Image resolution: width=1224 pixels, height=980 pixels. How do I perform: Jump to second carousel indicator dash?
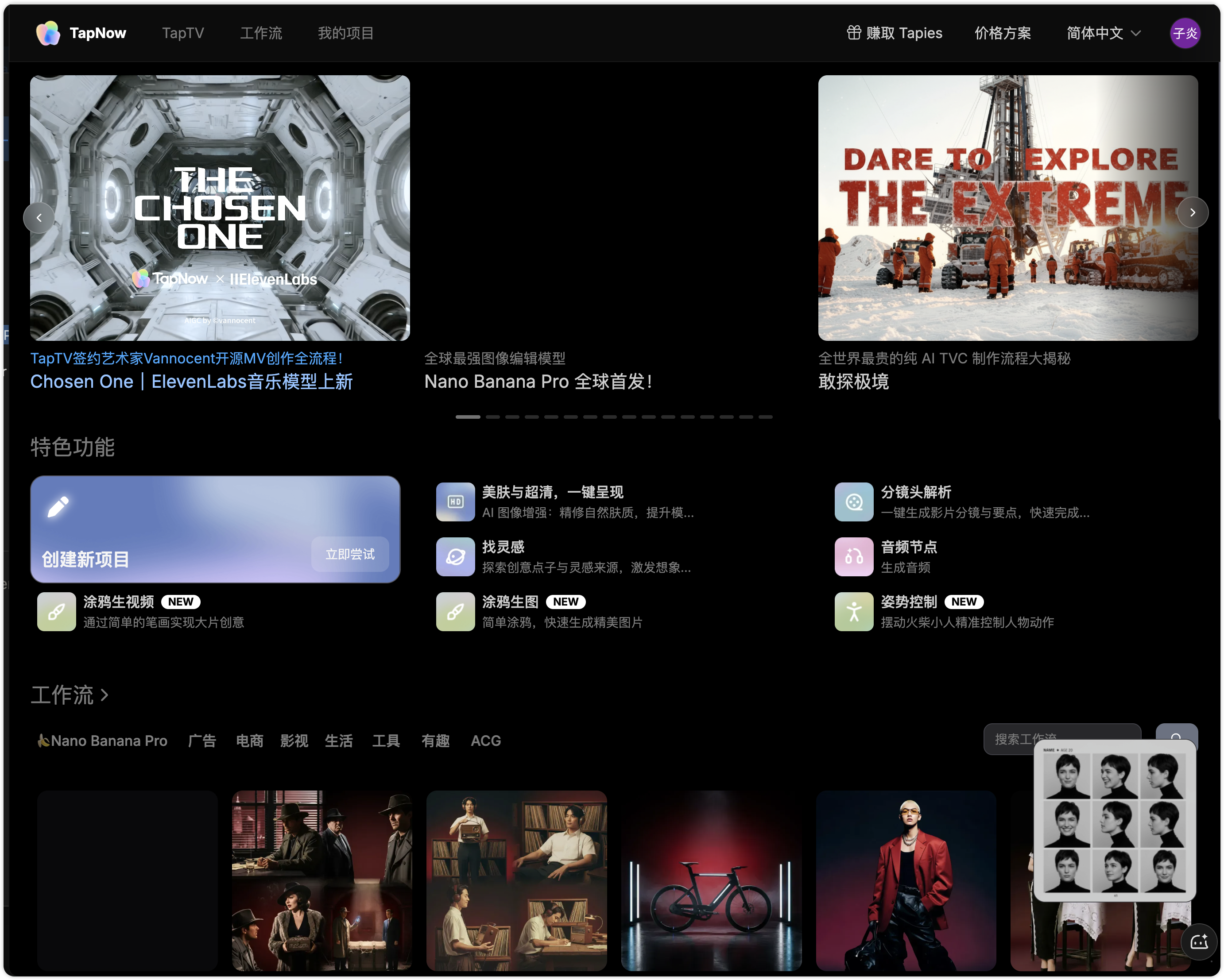click(x=493, y=417)
